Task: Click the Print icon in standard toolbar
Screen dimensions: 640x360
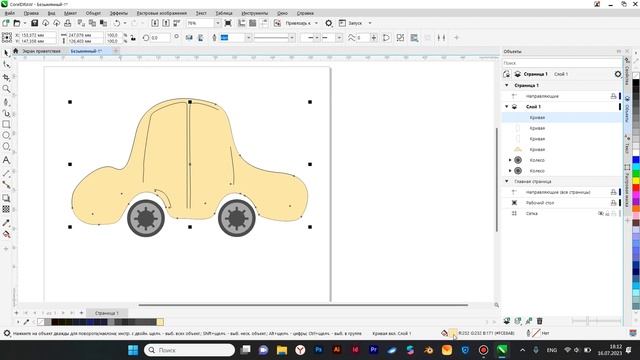Action: pyautogui.click(x=68, y=23)
